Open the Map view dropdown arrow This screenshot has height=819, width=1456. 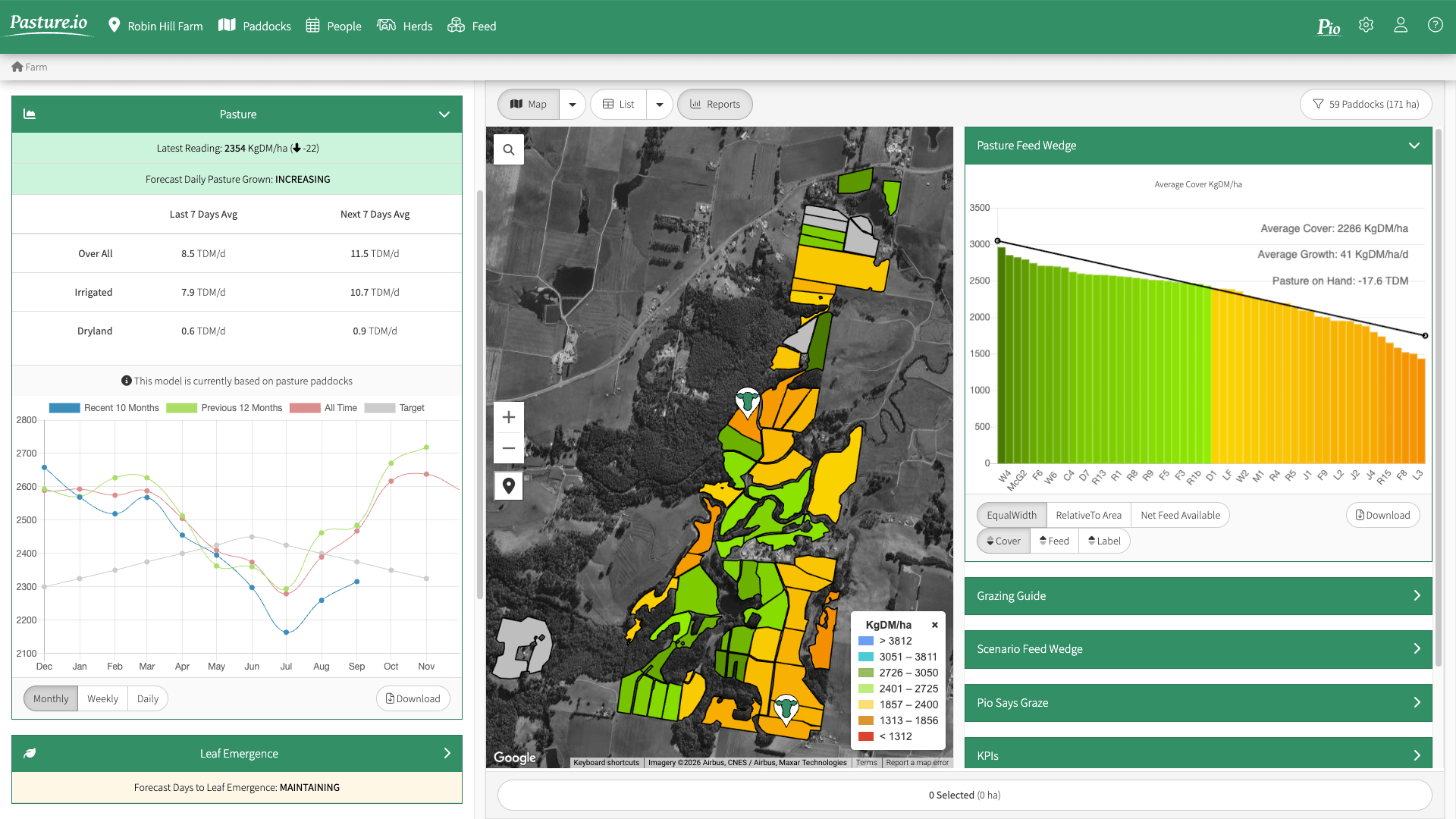click(x=573, y=104)
